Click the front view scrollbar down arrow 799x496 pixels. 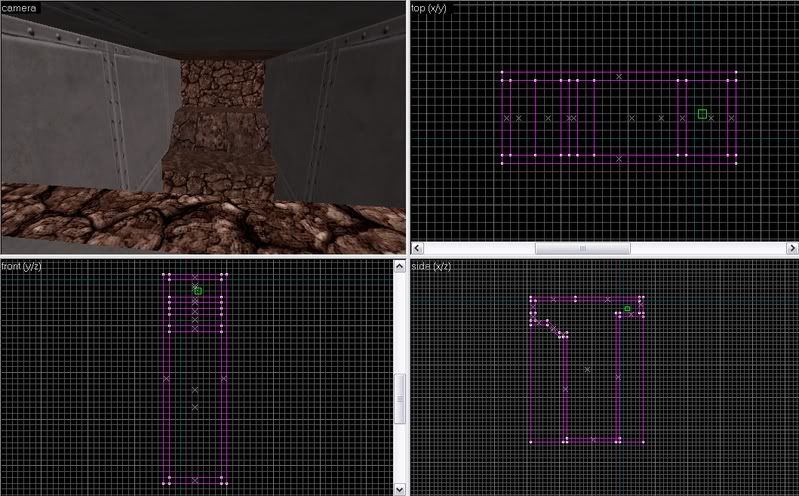(x=401, y=488)
